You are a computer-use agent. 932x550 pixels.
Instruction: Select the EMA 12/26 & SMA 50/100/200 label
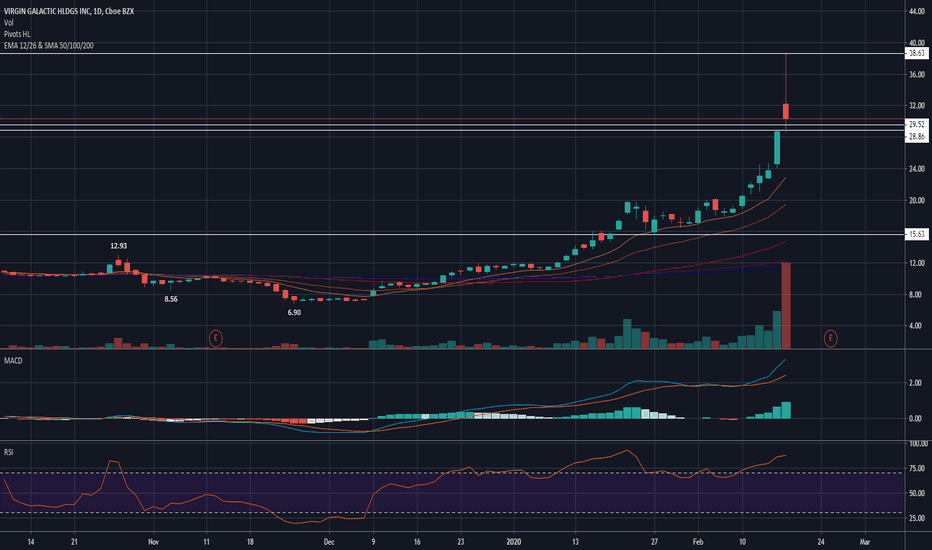tap(48, 46)
